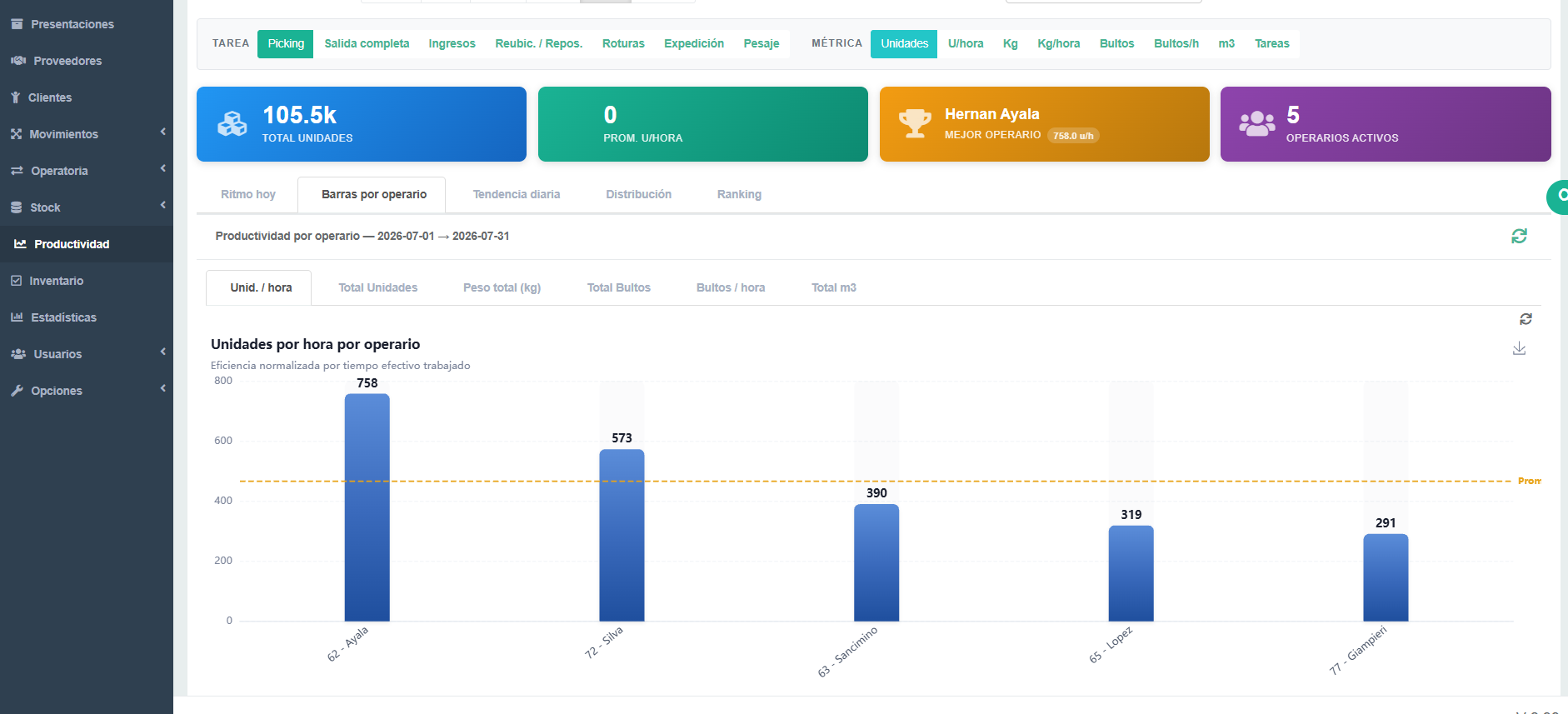Switch to the Tendencia diaria tab
1568x714 pixels.
coord(517,195)
